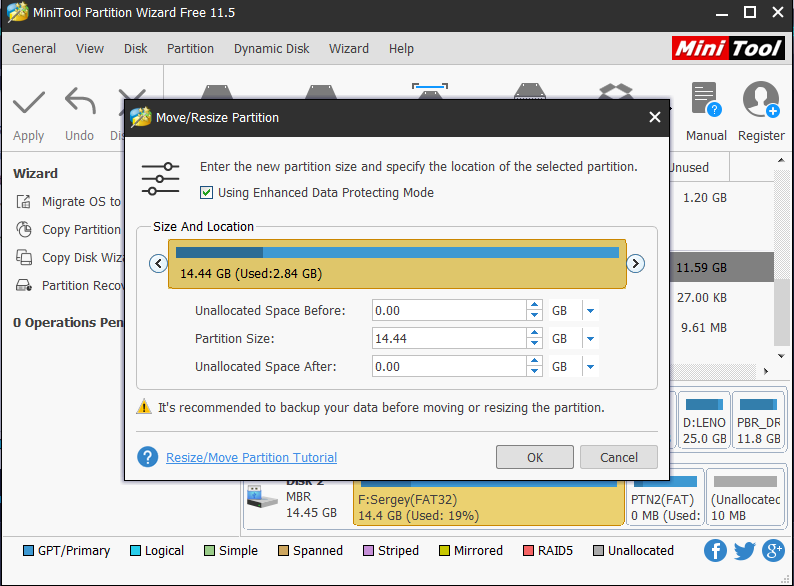The image size is (794, 586).
Task: Select D:LENO 25.0 GB partition block
Action: tap(704, 420)
